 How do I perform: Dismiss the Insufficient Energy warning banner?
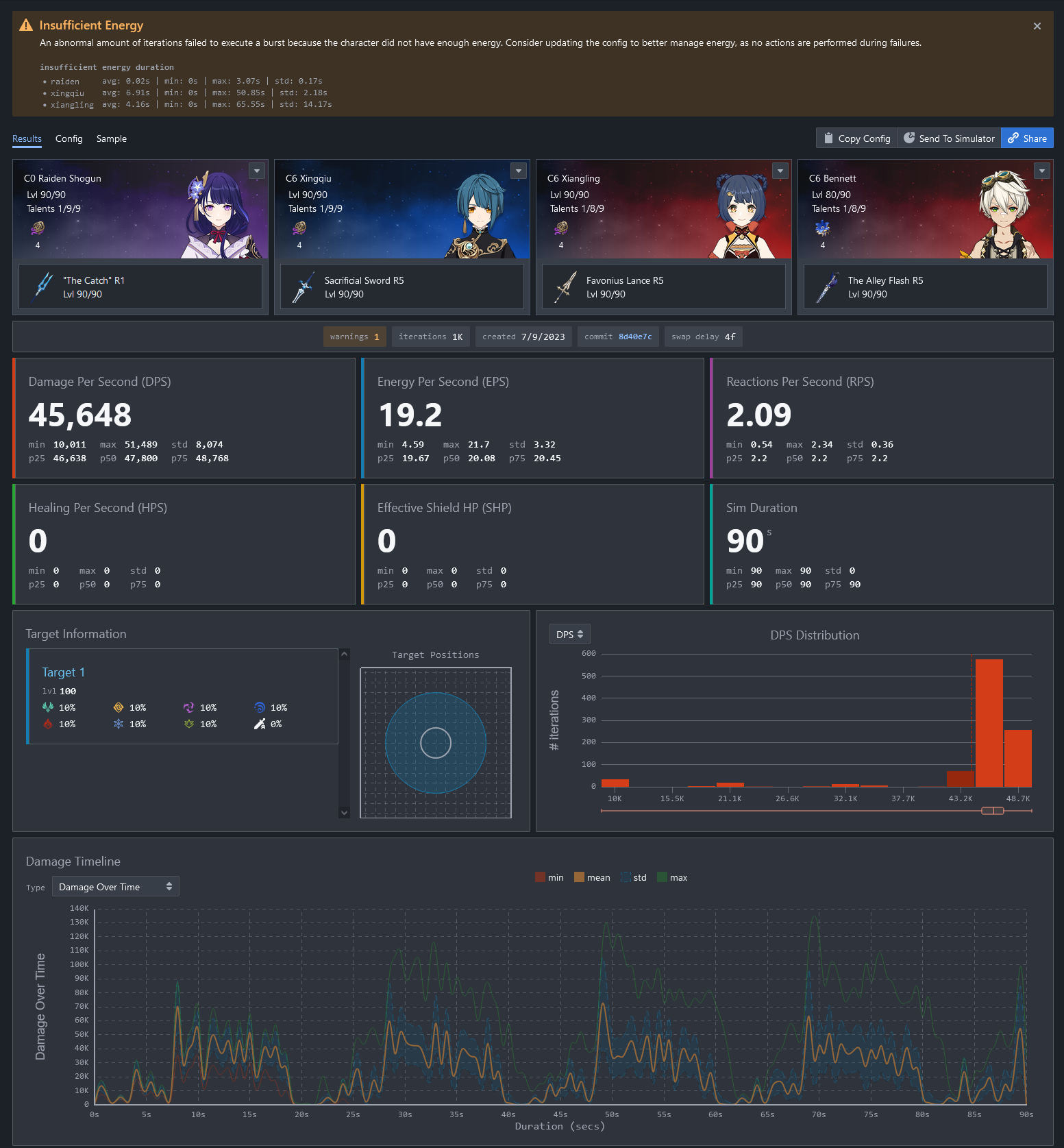[1037, 26]
